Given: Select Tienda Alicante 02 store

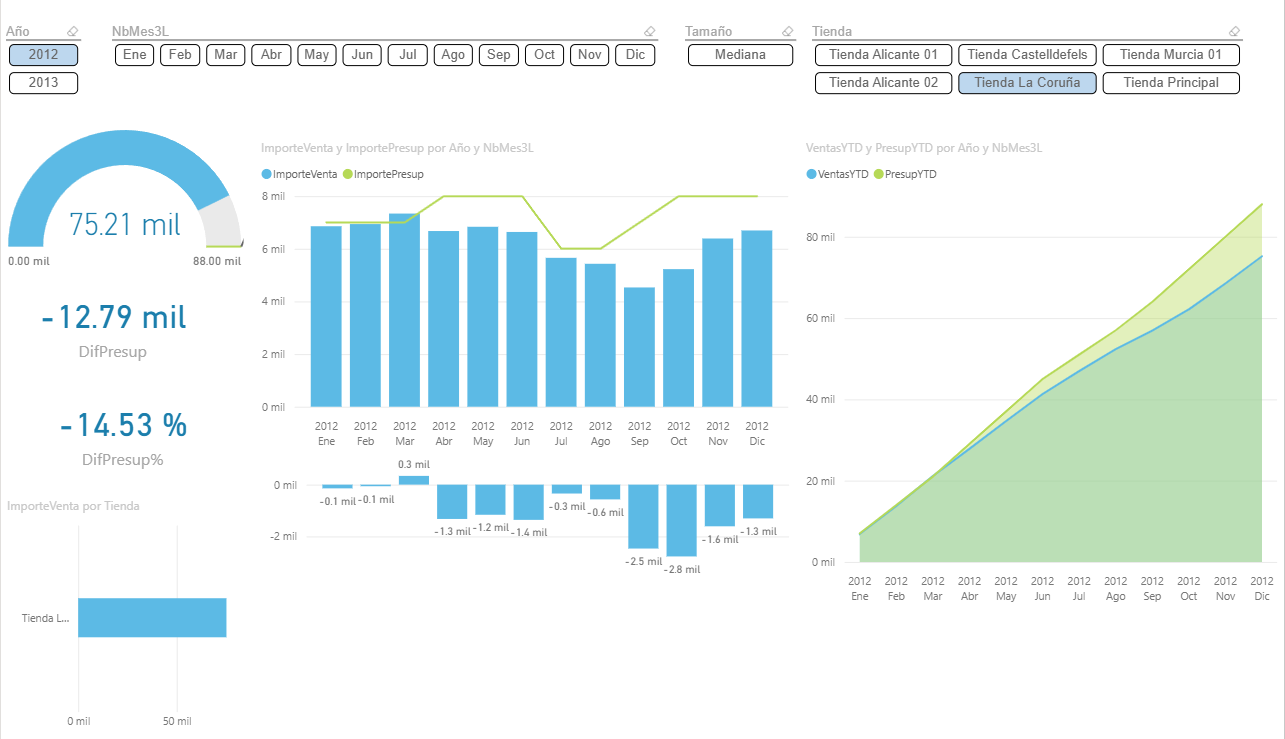Looking at the screenshot, I should (x=883, y=83).
